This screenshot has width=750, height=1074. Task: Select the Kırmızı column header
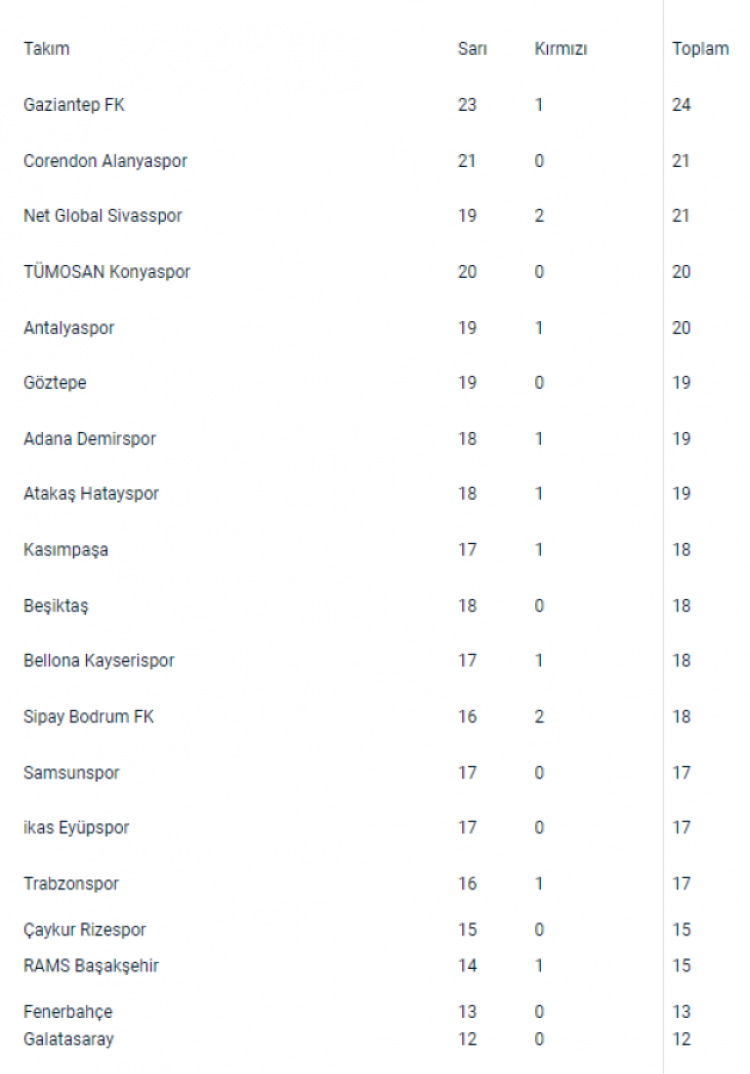click(560, 49)
